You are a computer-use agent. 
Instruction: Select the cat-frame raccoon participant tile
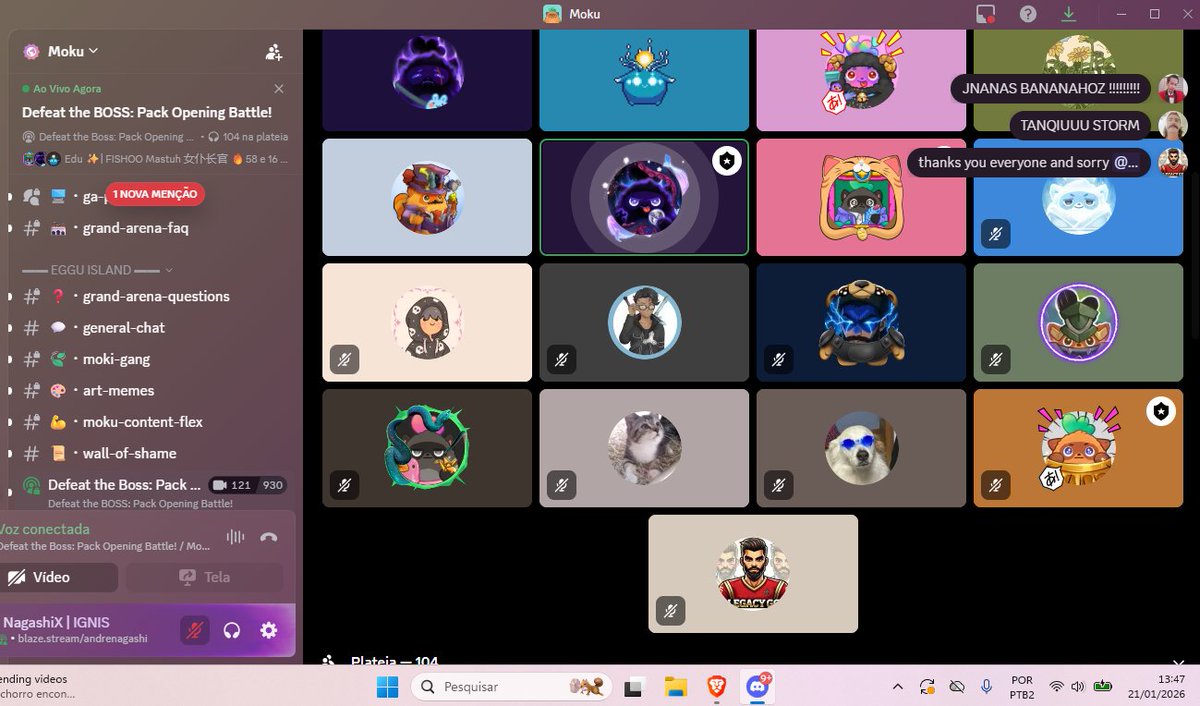coord(861,197)
